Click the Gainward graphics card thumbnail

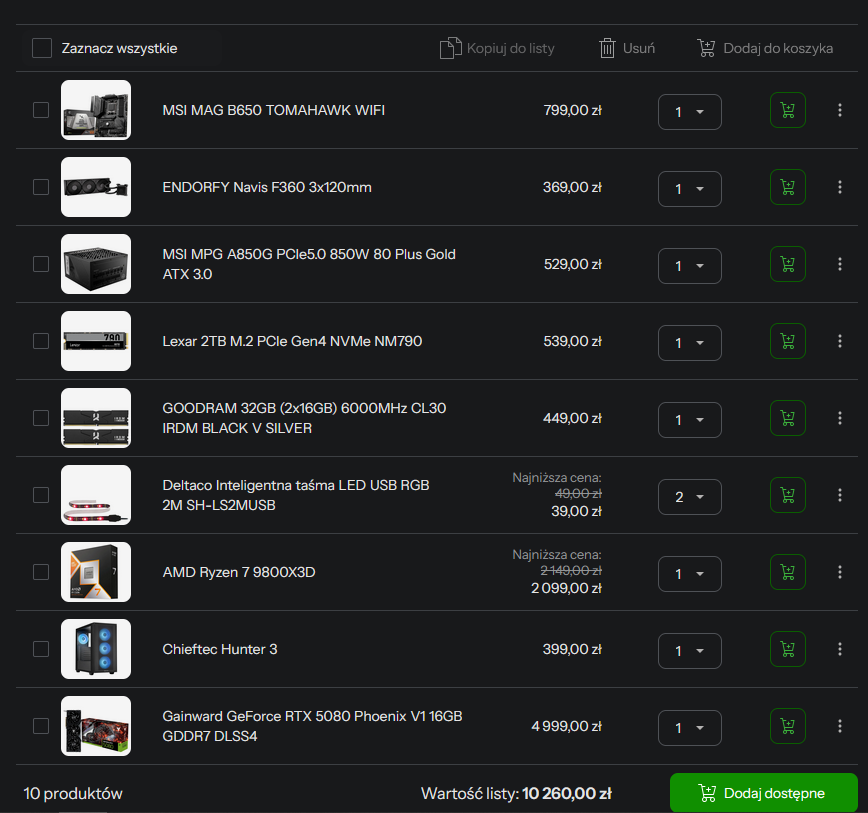(96, 726)
